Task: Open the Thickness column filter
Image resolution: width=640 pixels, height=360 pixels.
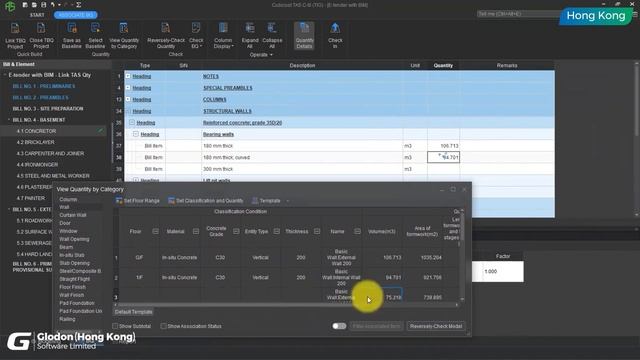Action: pos(317,231)
